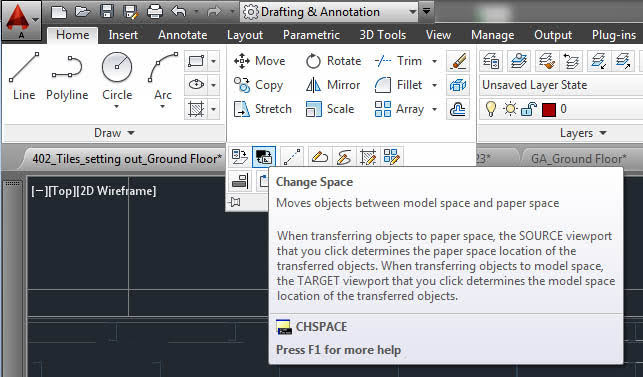Expand the Draw panel
The image size is (643, 377).
[x=114, y=133]
